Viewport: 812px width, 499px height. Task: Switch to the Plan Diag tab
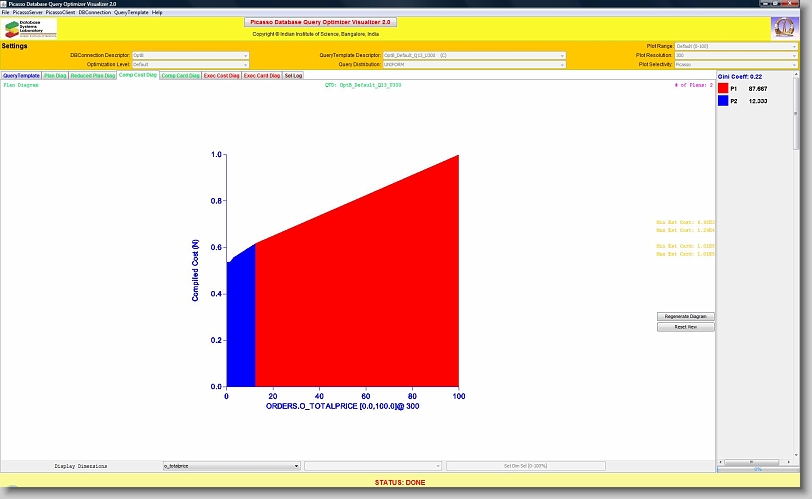tap(55, 75)
